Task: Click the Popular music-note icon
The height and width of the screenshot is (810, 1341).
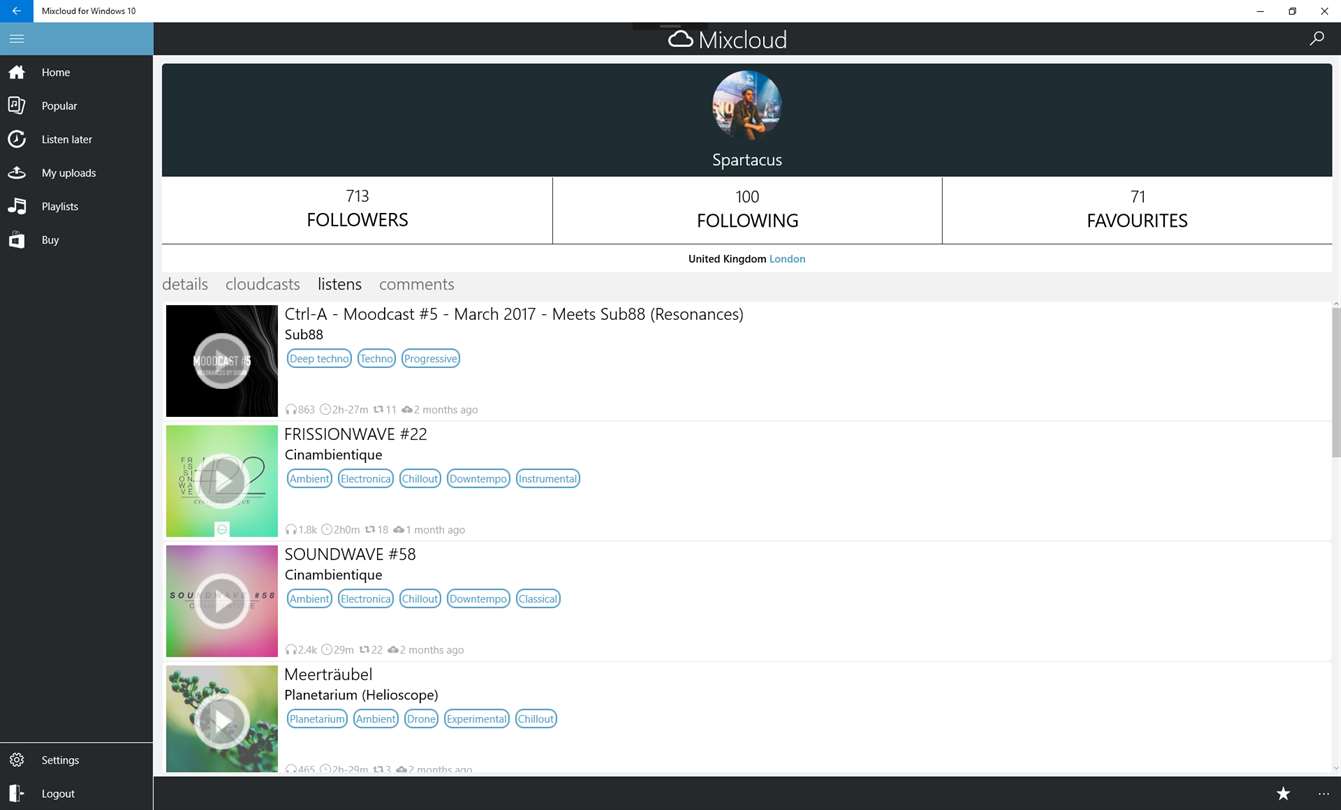Action: [16, 105]
